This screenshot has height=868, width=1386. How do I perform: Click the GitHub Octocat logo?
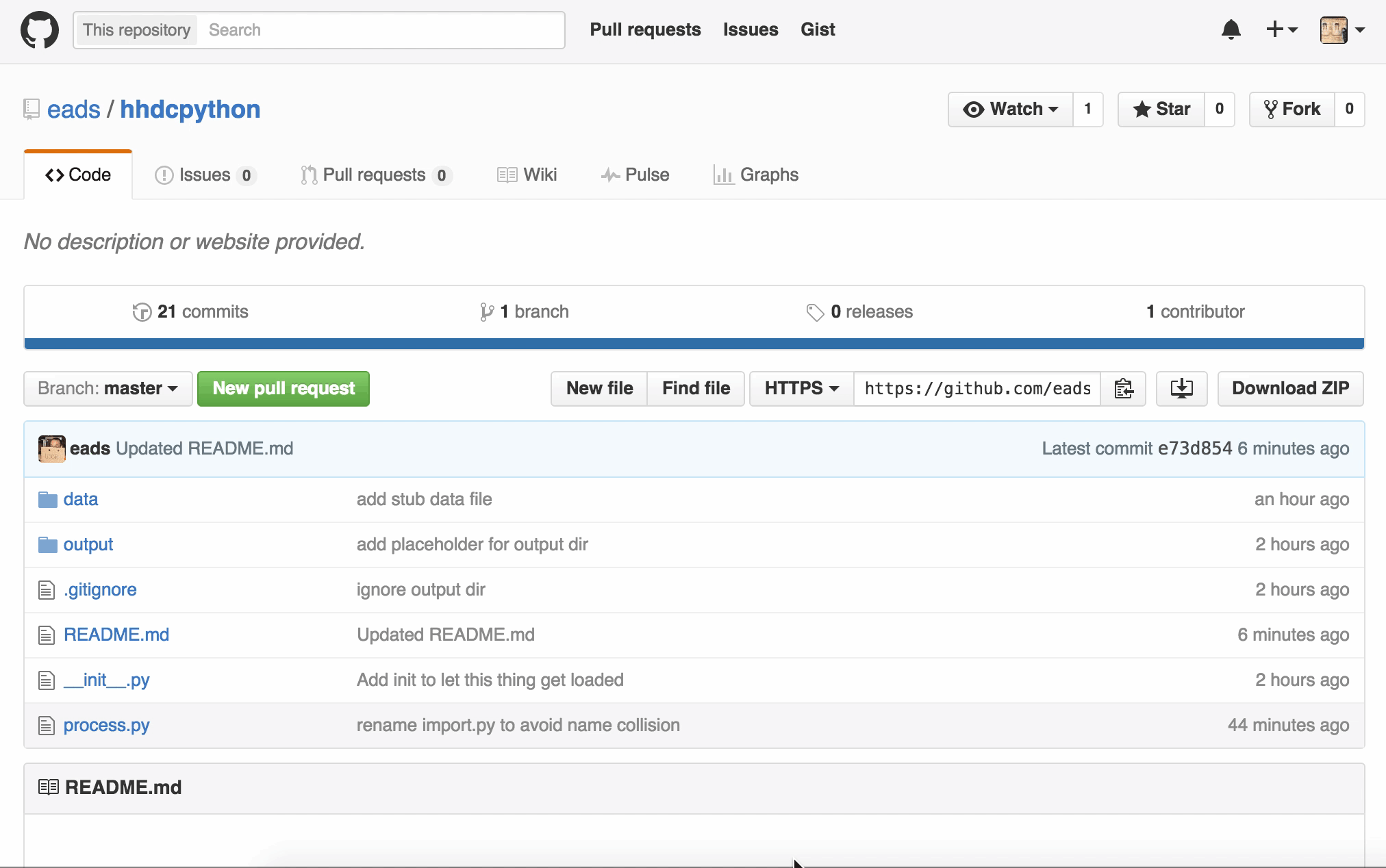[x=40, y=30]
